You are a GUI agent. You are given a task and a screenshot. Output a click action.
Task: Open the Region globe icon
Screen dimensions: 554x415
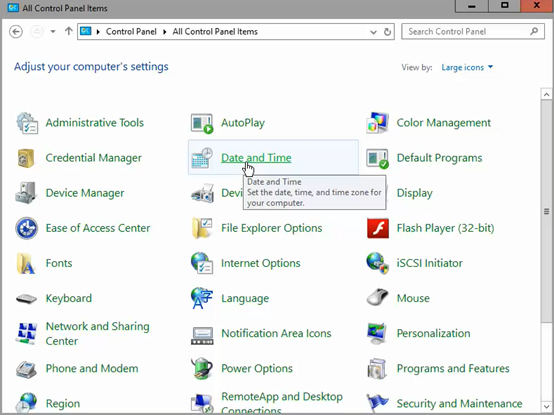pyautogui.click(x=26, y=403)
